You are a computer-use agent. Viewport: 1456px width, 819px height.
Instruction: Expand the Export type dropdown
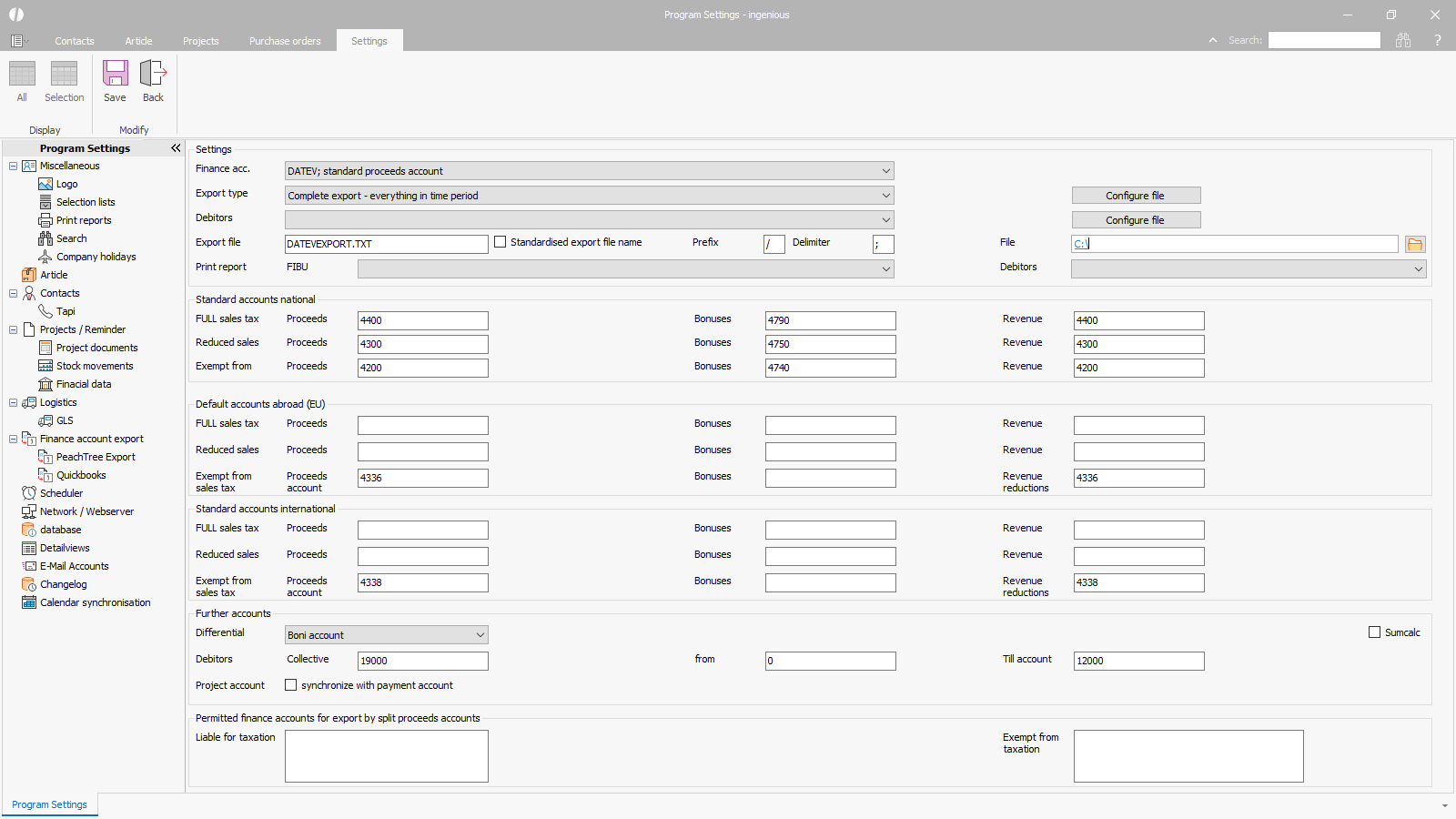click(x=589, y=196)
